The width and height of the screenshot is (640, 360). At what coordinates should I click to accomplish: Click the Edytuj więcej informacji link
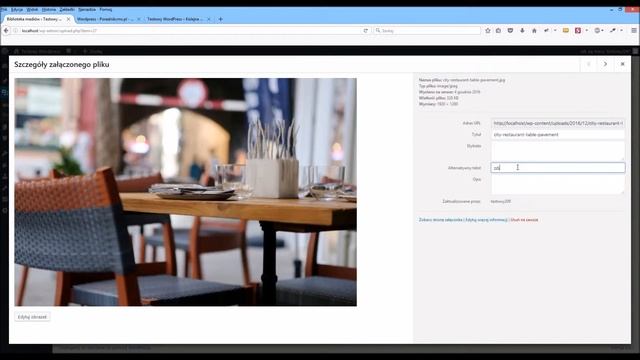487,220
